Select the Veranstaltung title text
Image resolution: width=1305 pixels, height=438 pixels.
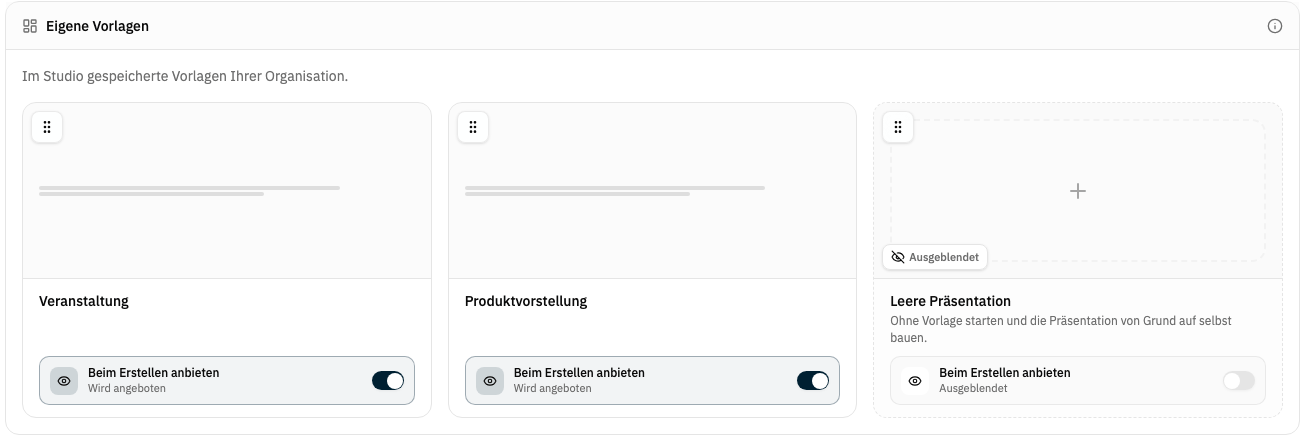(x=84, y=301)
